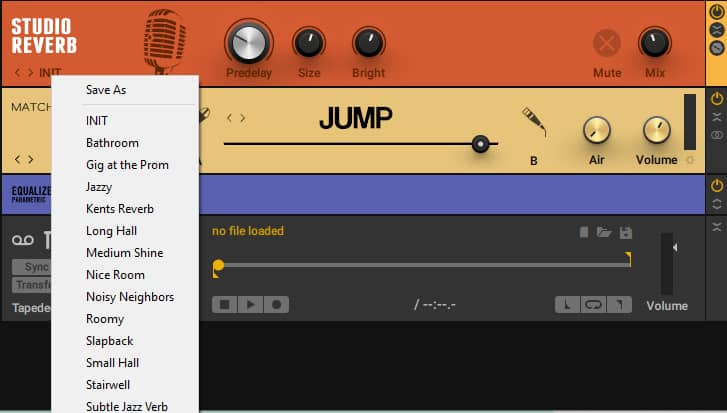Select the Long Hall reverb preset
Screen dimensions: 727x413
(x=112, y=231)
